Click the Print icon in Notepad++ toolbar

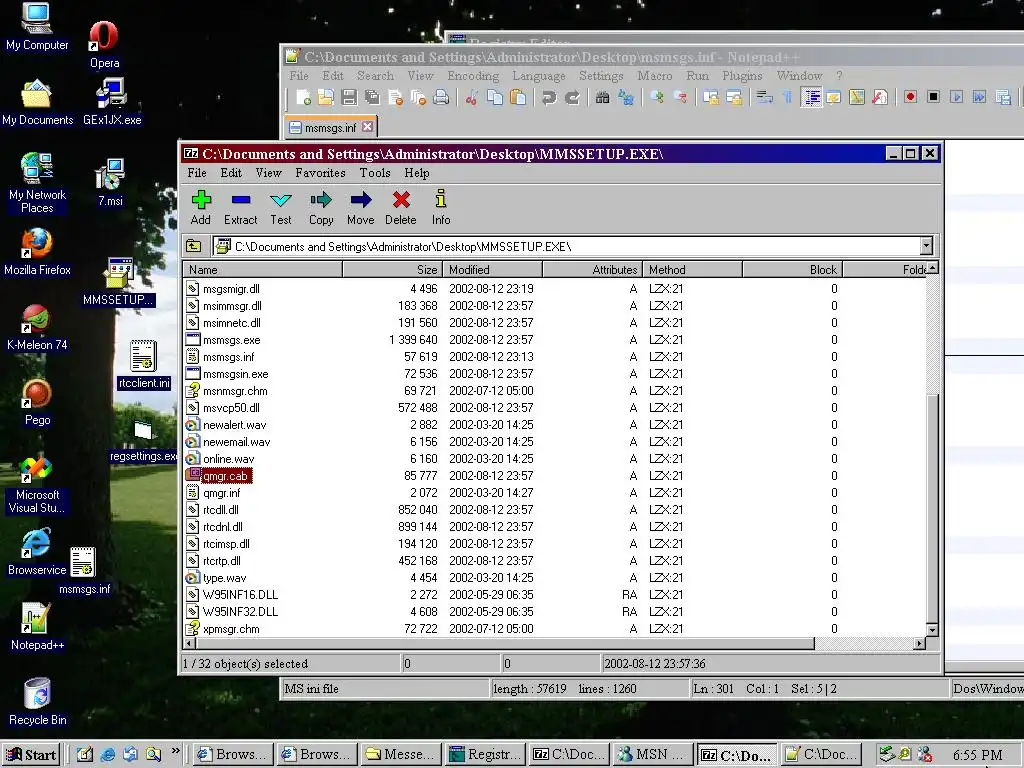point(441,97)
